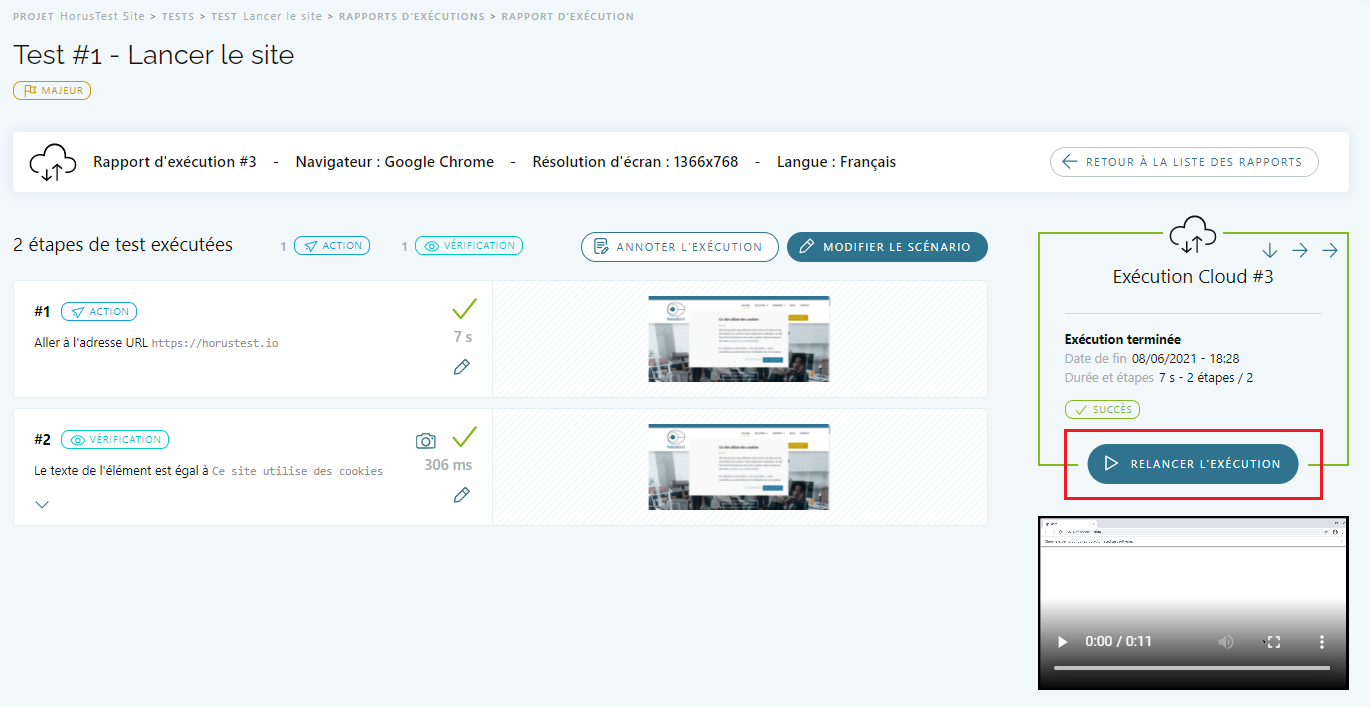Image resolution: width=1370 pixels, height=707 pixels.
Task: Click the Modifier le scénario button
Action: [x=886, y=247]
